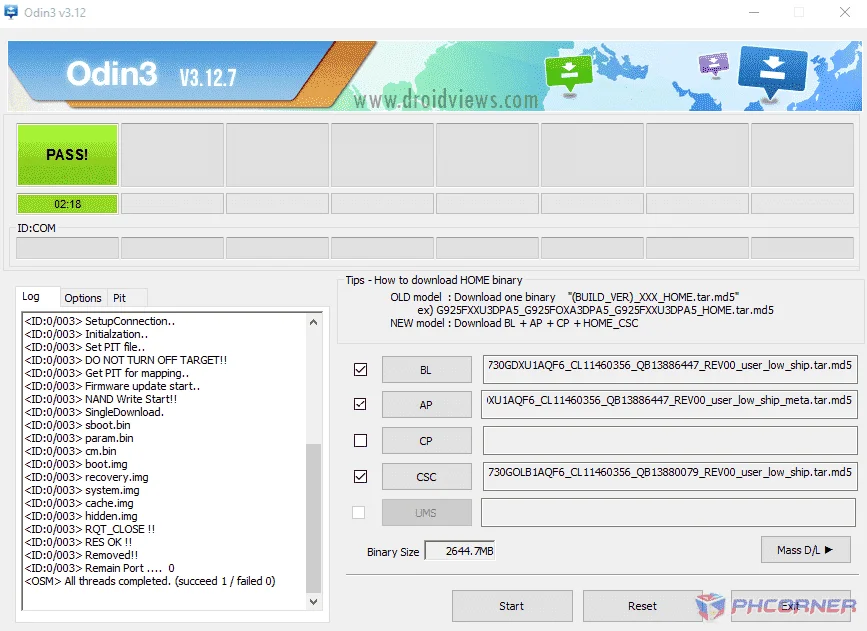Click the grayed UMS button
This screenshot has height=631, width=867.
coord(426,513)
